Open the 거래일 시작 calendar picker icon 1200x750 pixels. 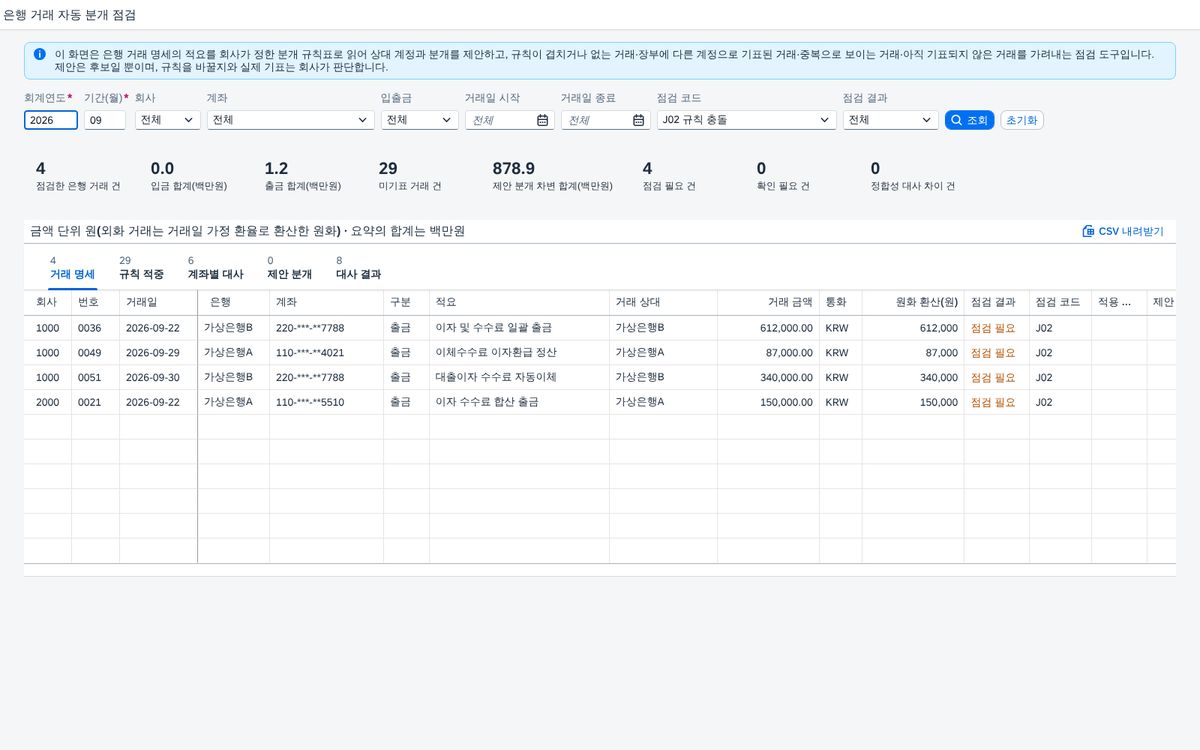(x=542, y=120)
